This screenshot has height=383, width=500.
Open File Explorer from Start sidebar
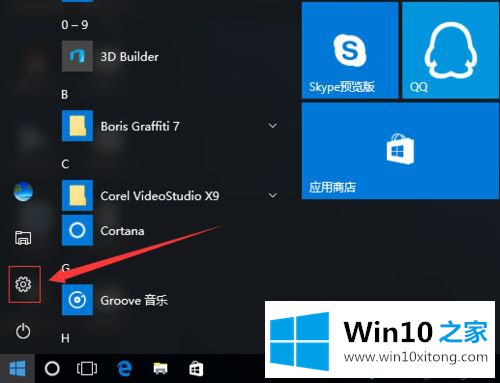23,238
